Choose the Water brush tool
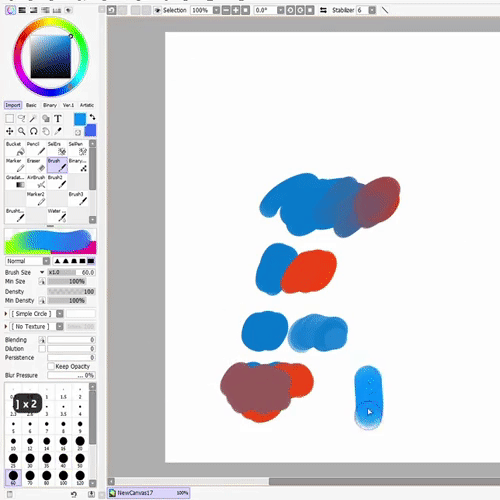 pyautogui.click(x=57, y=215)
